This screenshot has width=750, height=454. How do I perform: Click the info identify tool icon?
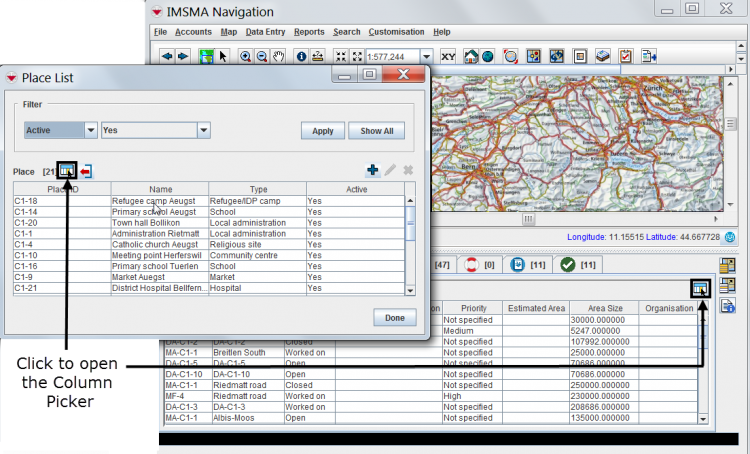coord(301,56)
